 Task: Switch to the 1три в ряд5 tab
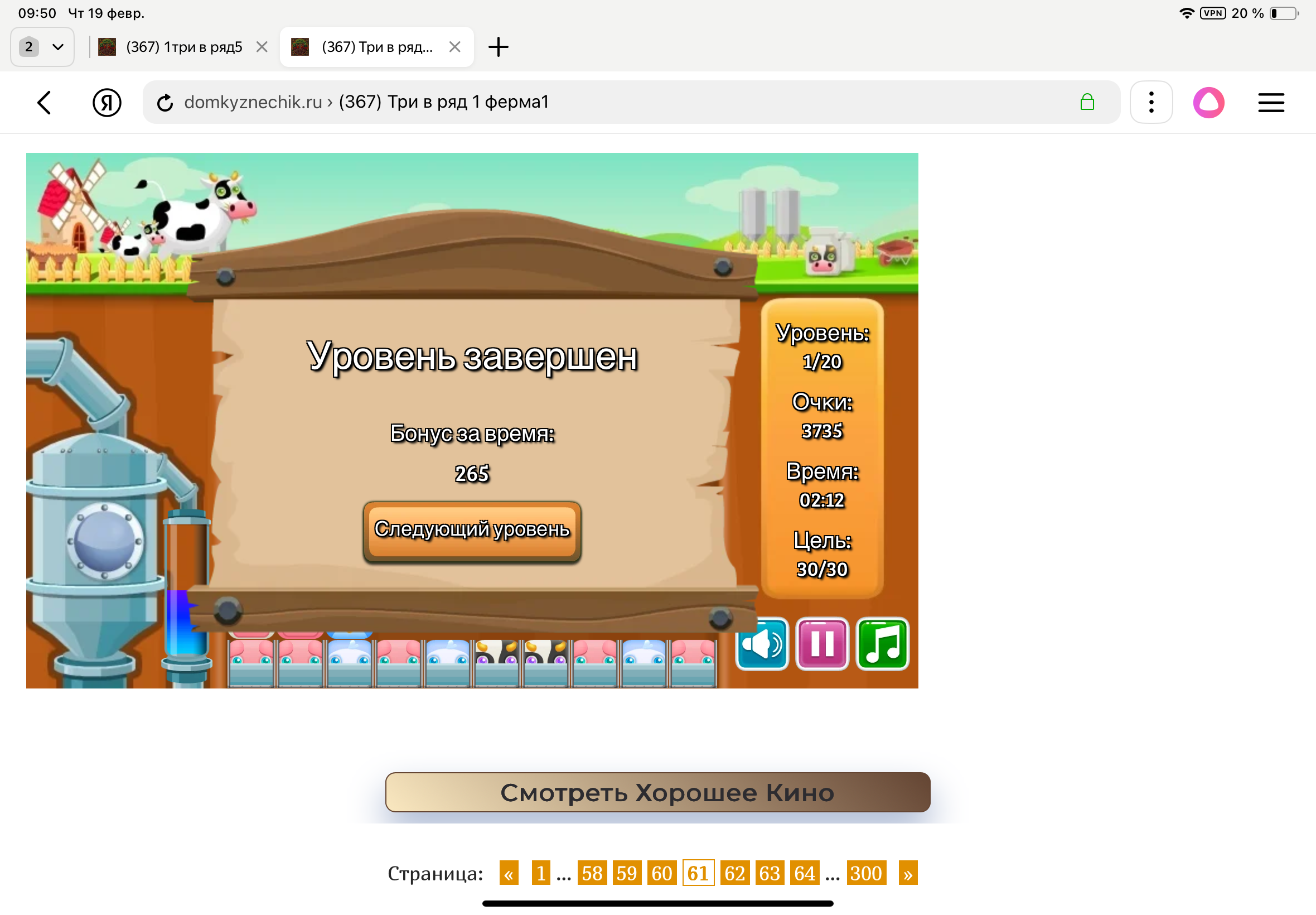tap(183, 47)
